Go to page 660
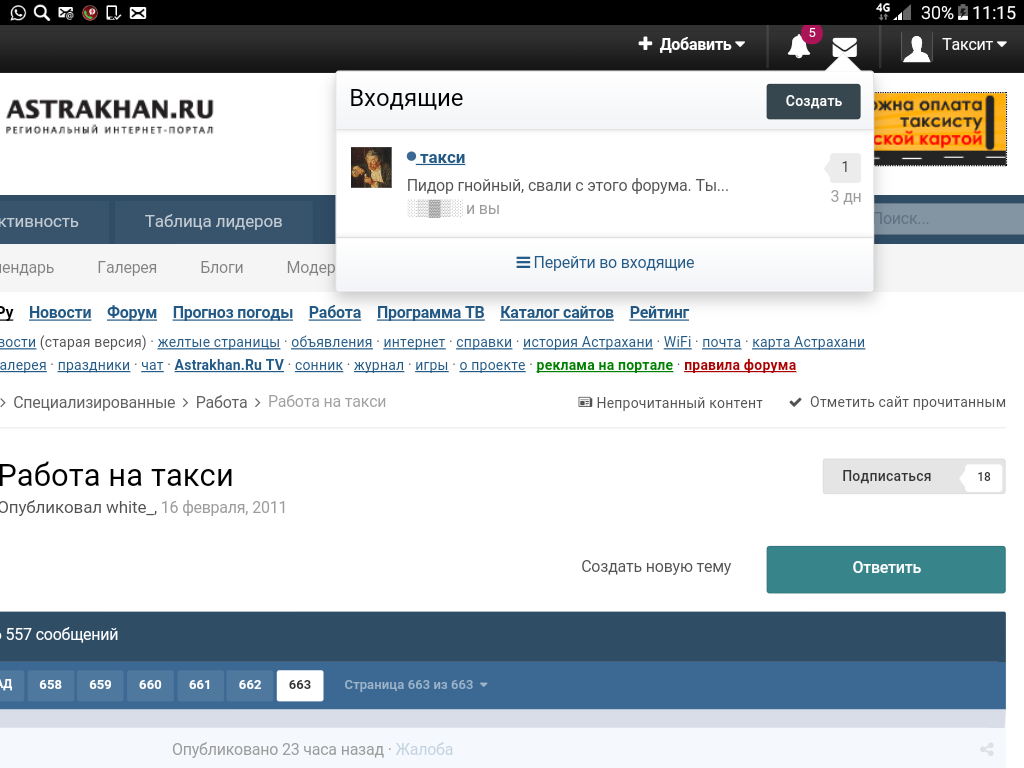 tap(150, 685)
